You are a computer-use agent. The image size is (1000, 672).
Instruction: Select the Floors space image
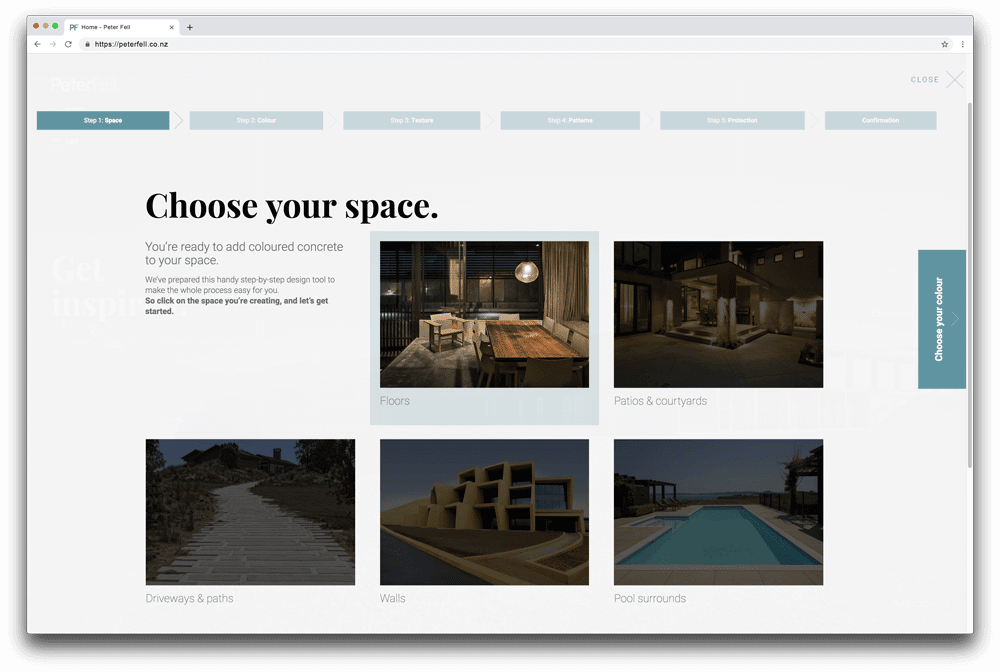(x=484, y=314)
